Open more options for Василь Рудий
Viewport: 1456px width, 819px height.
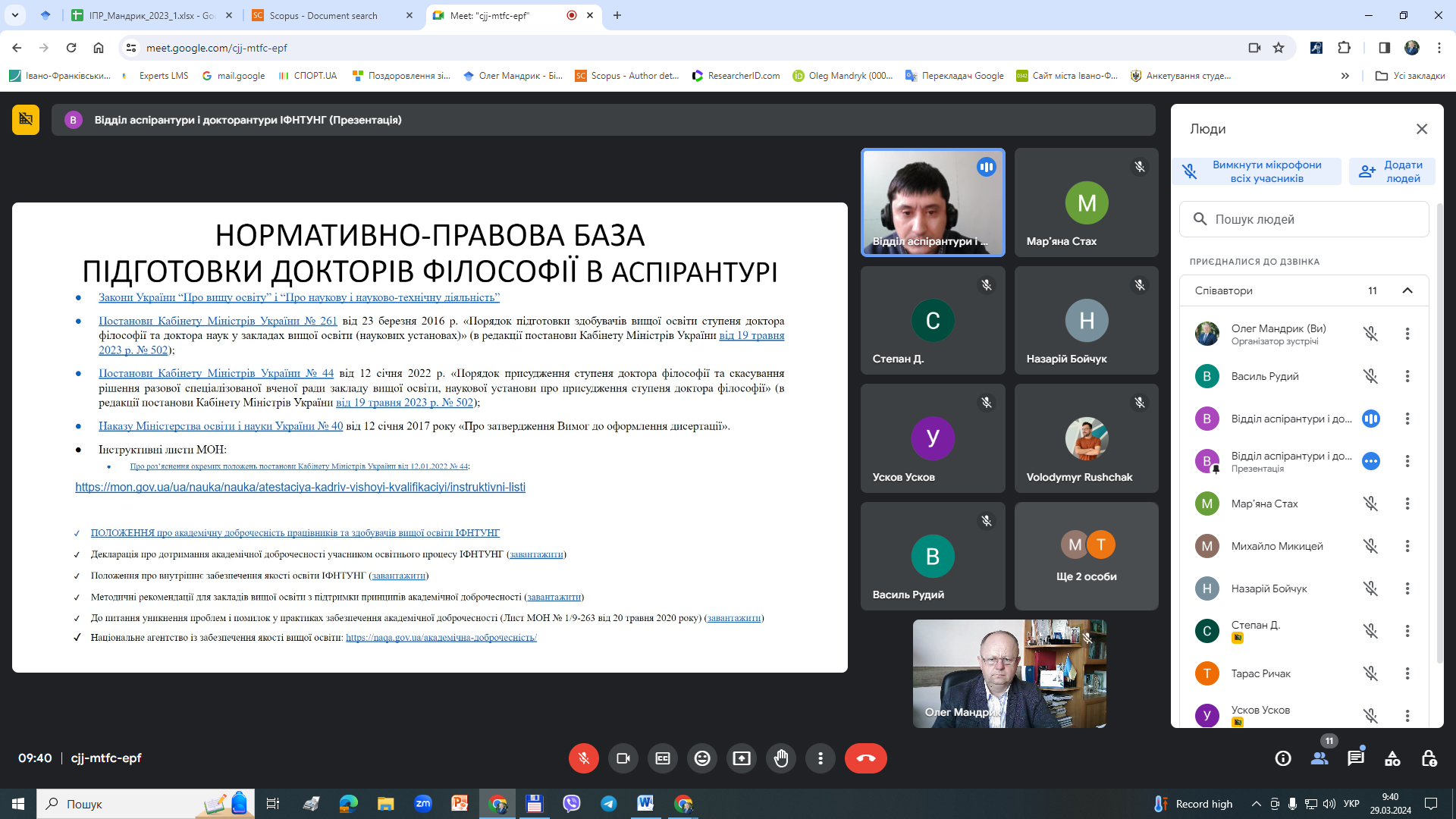(1407, 375)
